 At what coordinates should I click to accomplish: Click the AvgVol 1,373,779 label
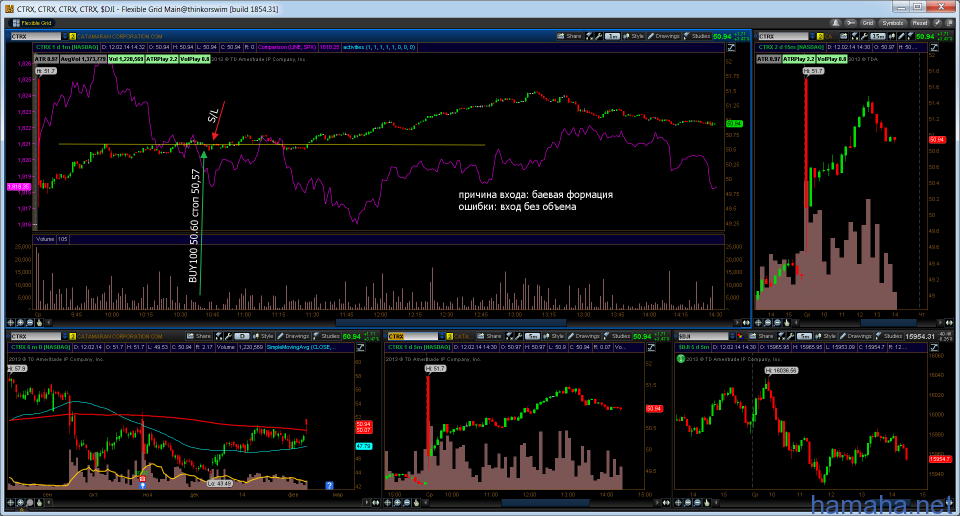click(83, 59)
